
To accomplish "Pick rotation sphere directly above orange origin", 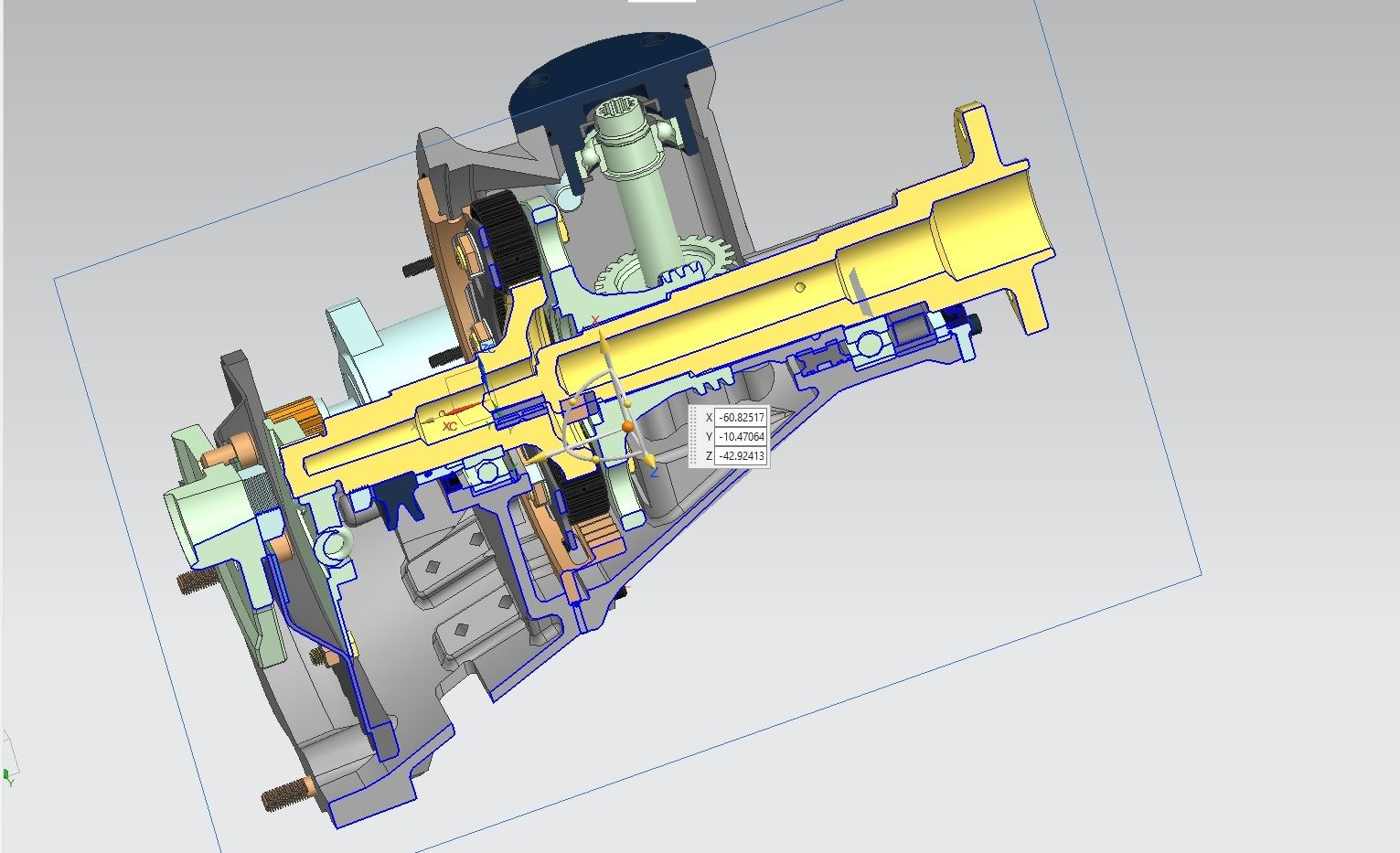I will (x=626, y=402).
